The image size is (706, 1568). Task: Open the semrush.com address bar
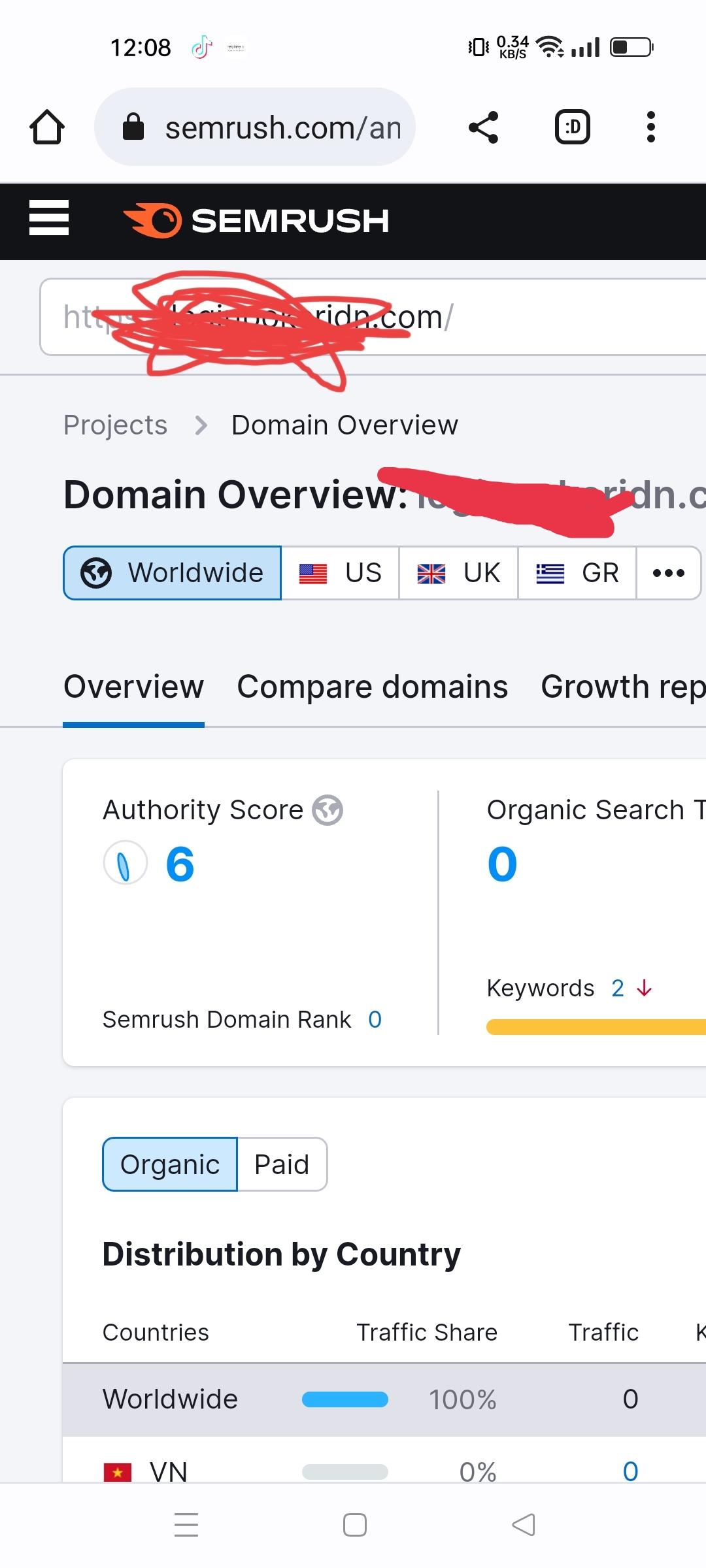pyautogui.click(x=255, y=127)
